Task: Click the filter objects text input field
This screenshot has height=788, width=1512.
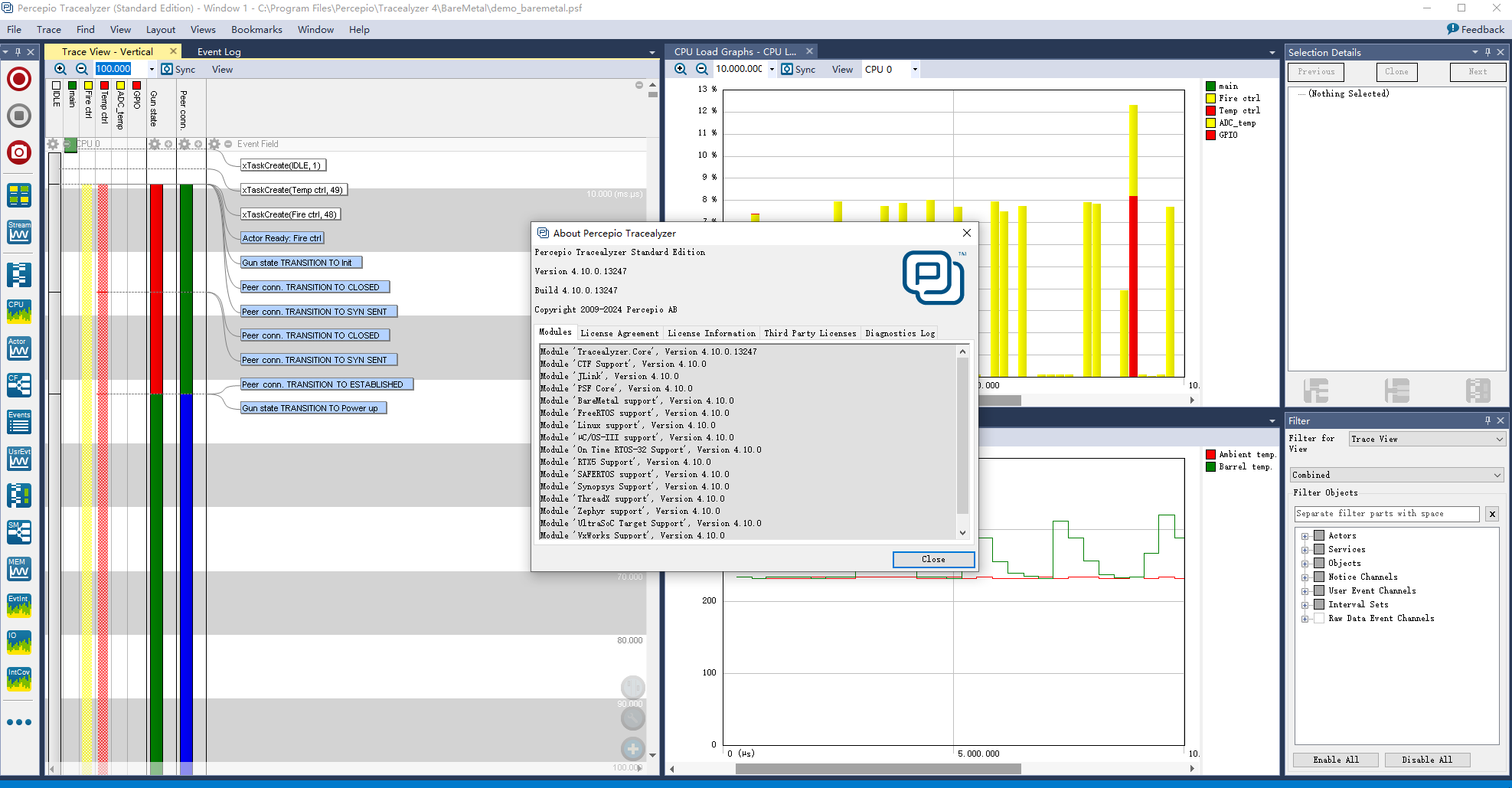Action: click(1386, 514)
